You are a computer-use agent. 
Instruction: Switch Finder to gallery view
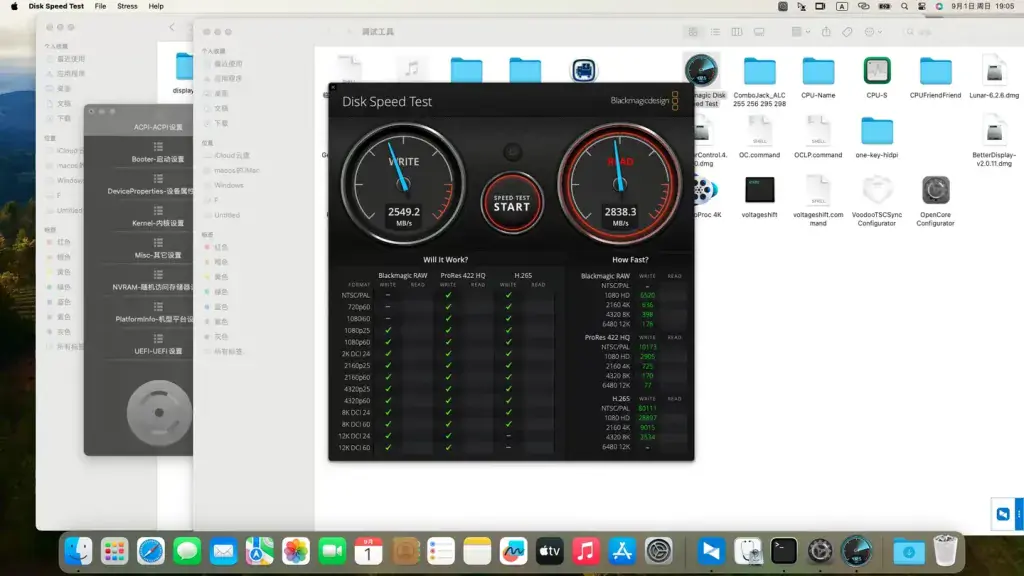pyautogui.click(x=759, y=31)
